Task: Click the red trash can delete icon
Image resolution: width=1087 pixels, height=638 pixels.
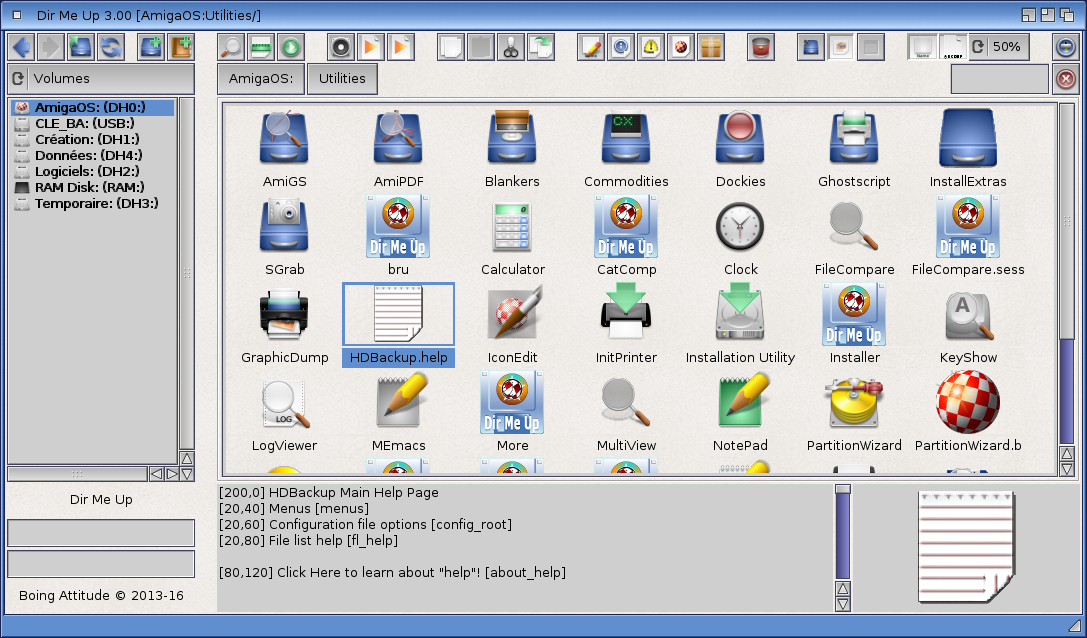Action: pos(761,46)
